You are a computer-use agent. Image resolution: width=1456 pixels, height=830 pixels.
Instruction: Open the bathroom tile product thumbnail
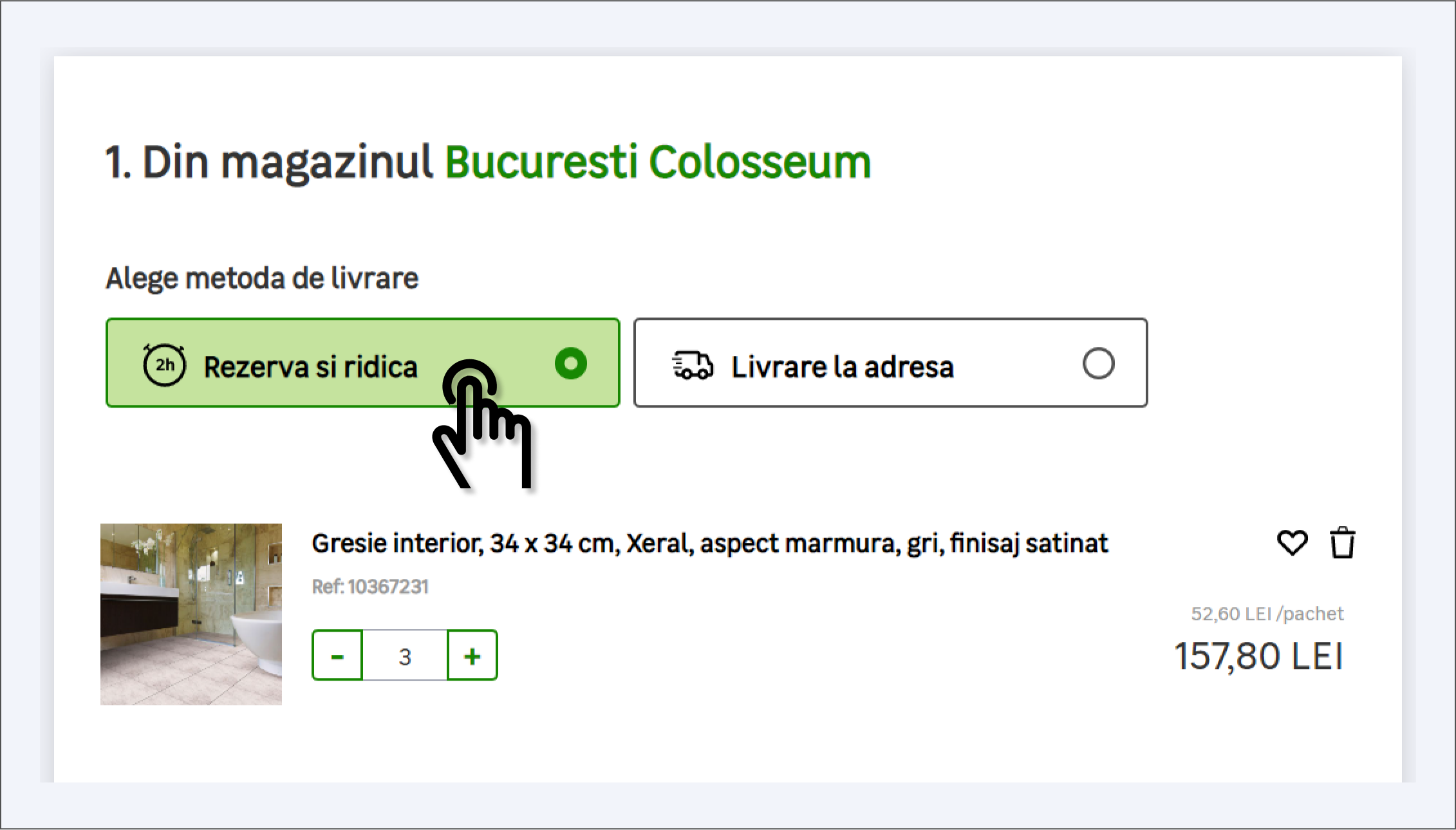tap(191, 612)
